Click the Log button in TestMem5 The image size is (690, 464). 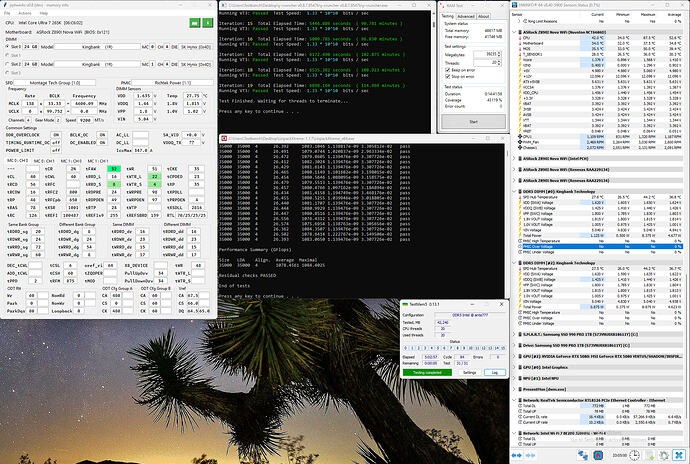495,372
